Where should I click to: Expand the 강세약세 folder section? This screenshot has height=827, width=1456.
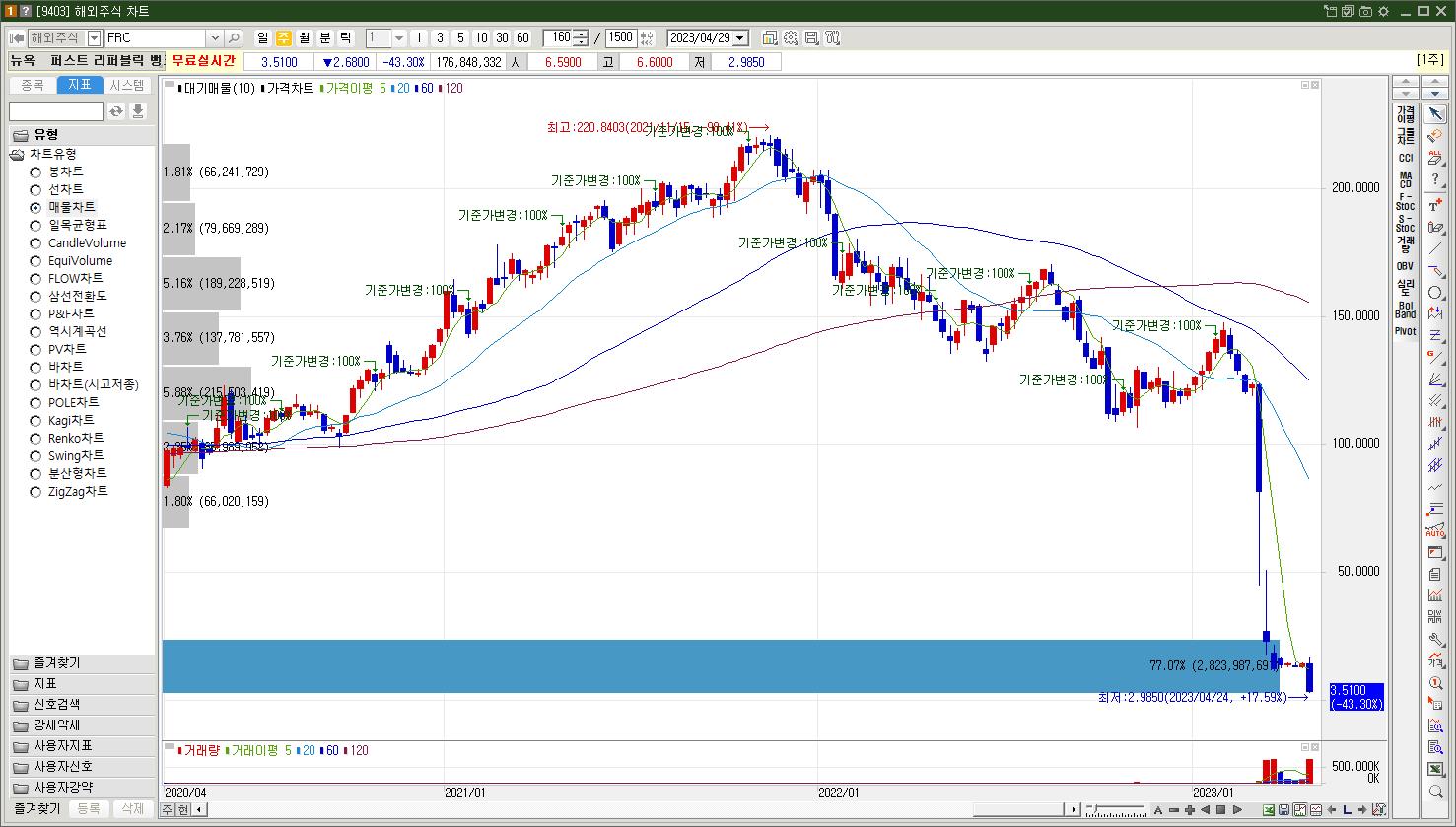coord(81,725)
